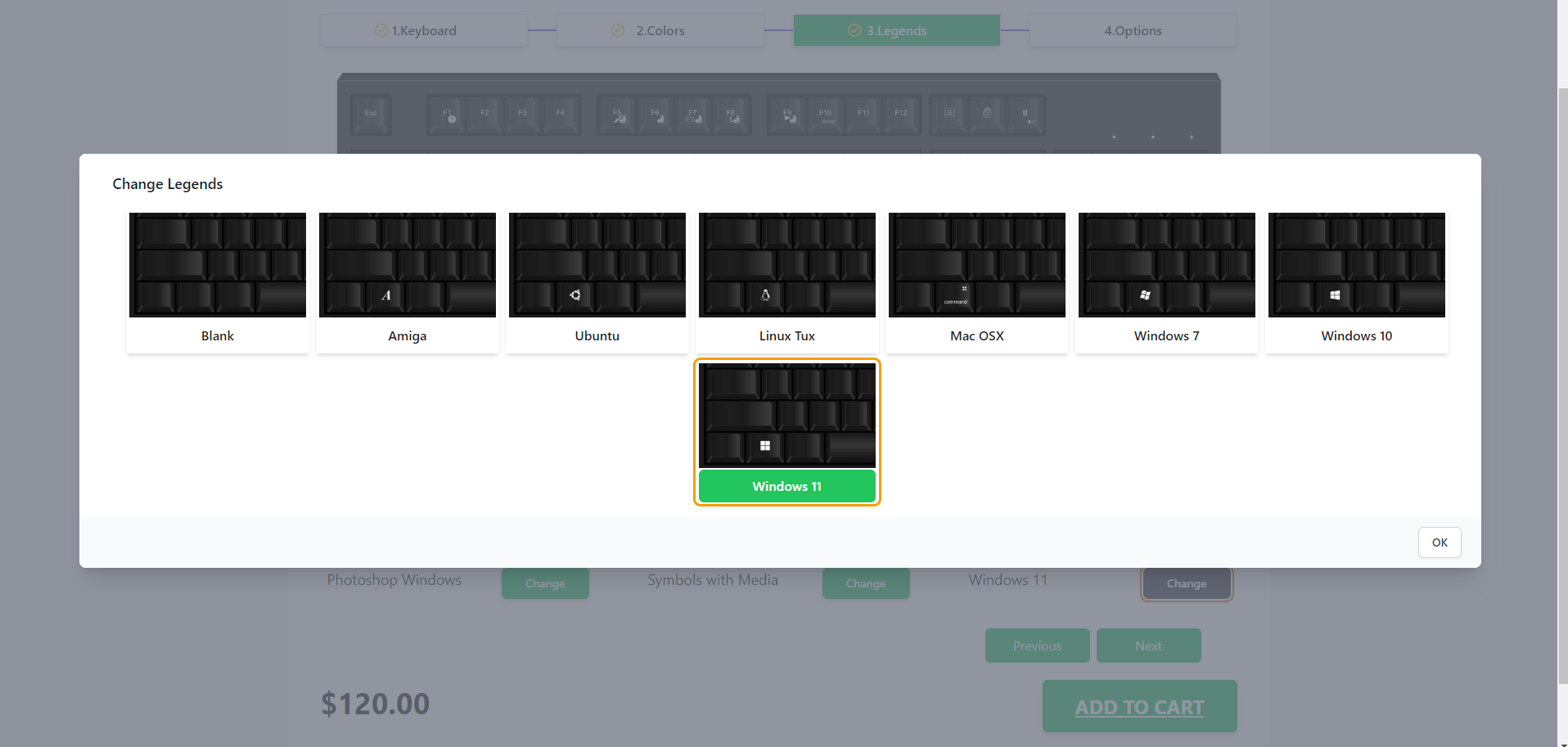Click the F1 key on keyboard preview
This screenshot has height=747, width=1568.
pyautogui.click(x=447, y=115)
